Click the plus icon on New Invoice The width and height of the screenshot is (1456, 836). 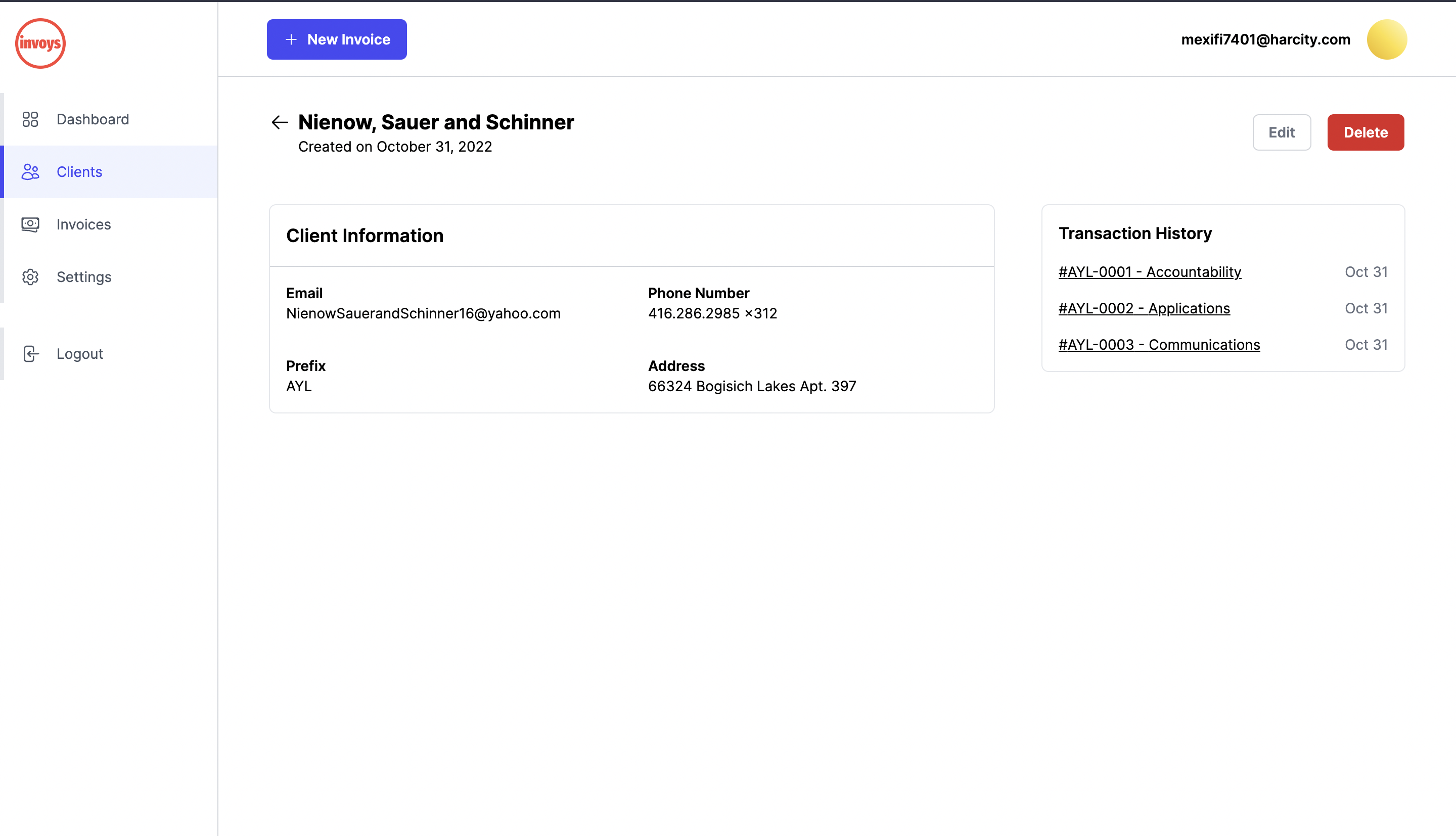tap(291, 39)
